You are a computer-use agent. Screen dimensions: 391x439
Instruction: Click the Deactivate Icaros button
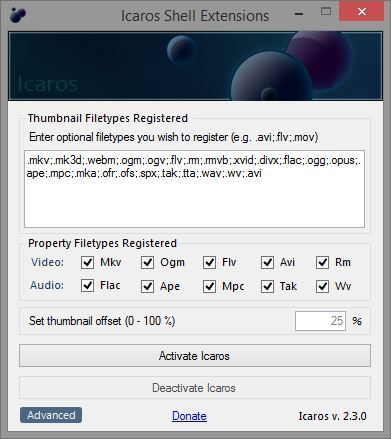tap(195, 388)
